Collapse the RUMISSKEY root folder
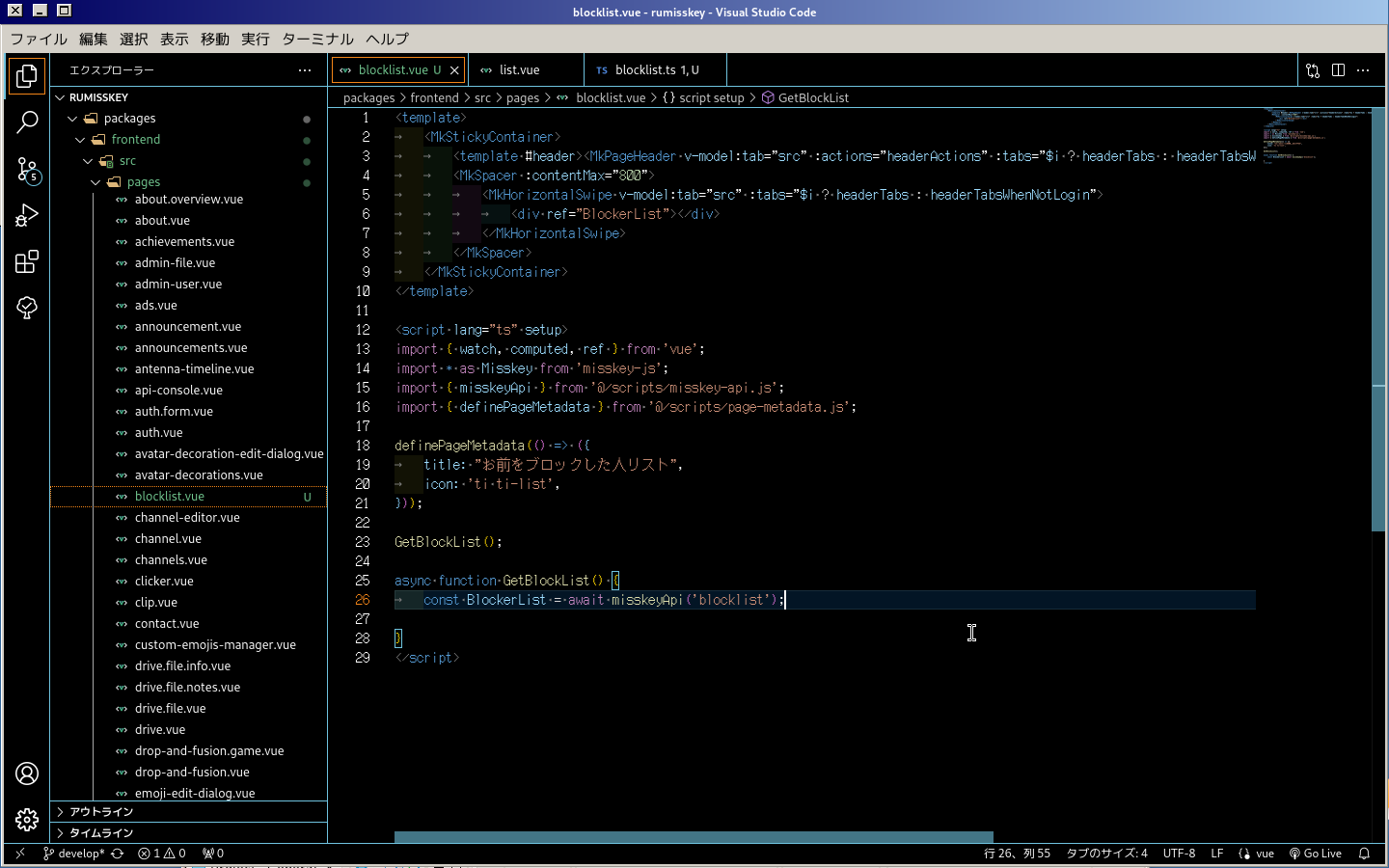 click(x=188, y=97)
